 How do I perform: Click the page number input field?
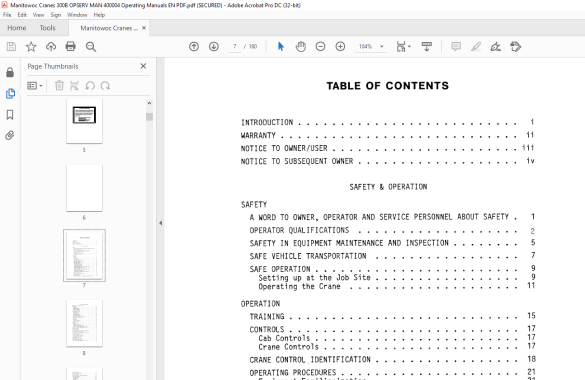tap(235, 47)
